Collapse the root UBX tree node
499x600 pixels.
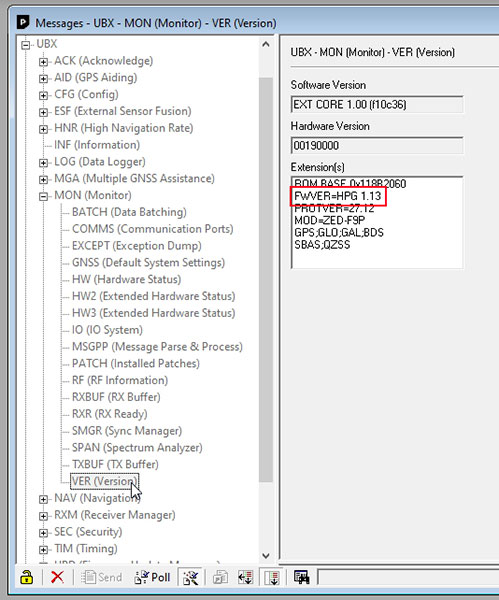[26, 45]
